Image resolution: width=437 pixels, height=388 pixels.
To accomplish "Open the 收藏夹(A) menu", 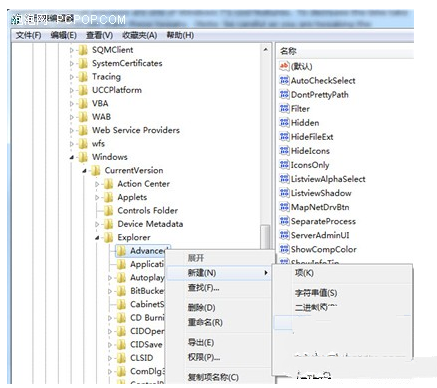I will [x=139, y=35].
